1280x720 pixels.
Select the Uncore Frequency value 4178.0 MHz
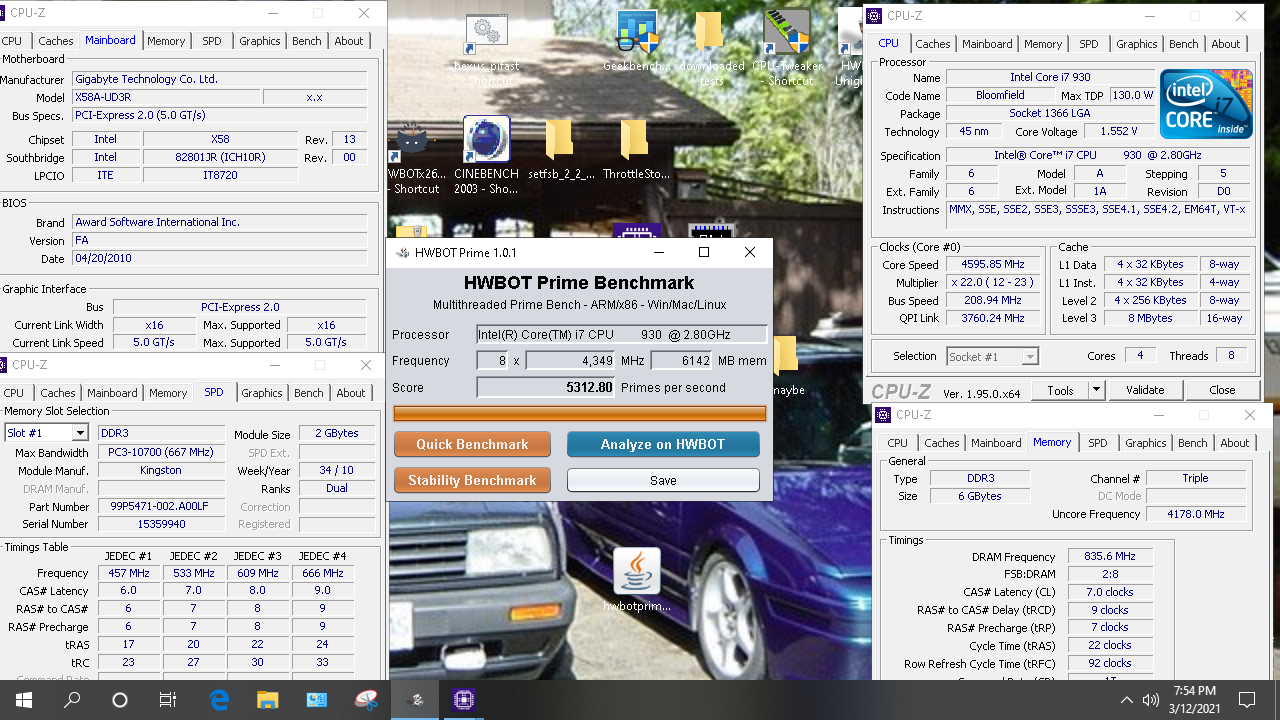point(1195,514)
